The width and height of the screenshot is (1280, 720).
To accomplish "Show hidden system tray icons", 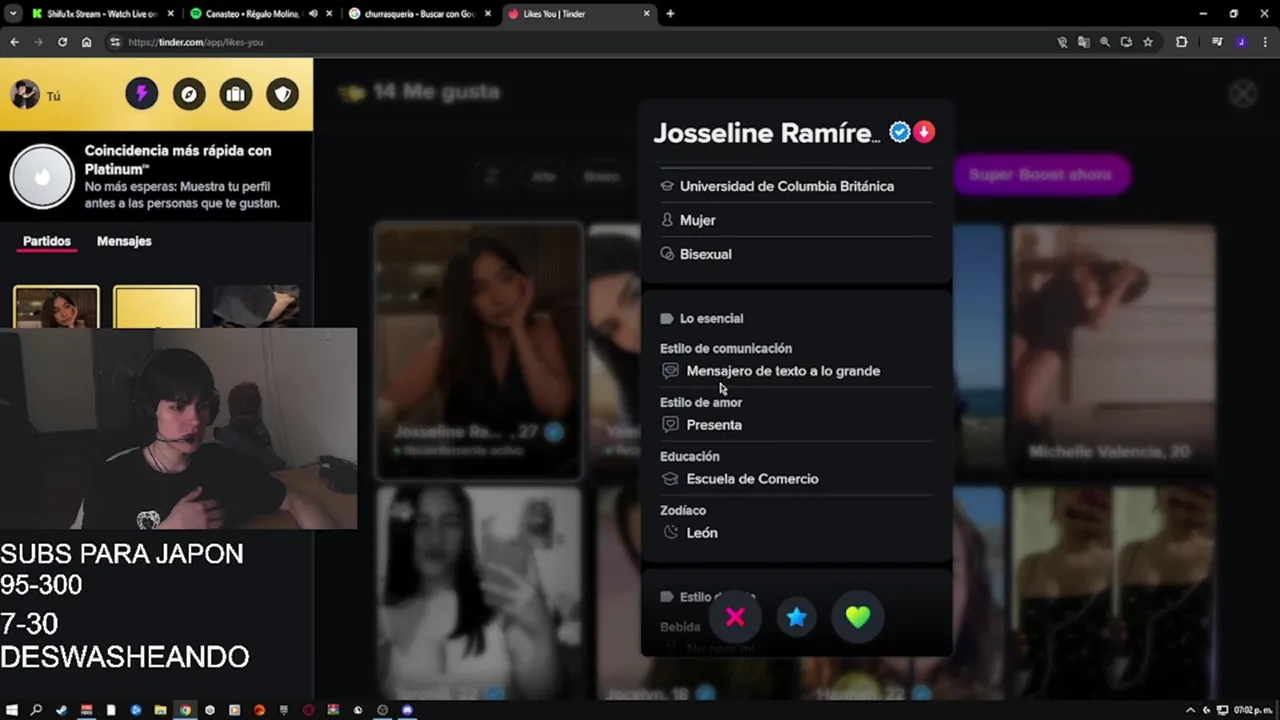I will [1190, 710].
